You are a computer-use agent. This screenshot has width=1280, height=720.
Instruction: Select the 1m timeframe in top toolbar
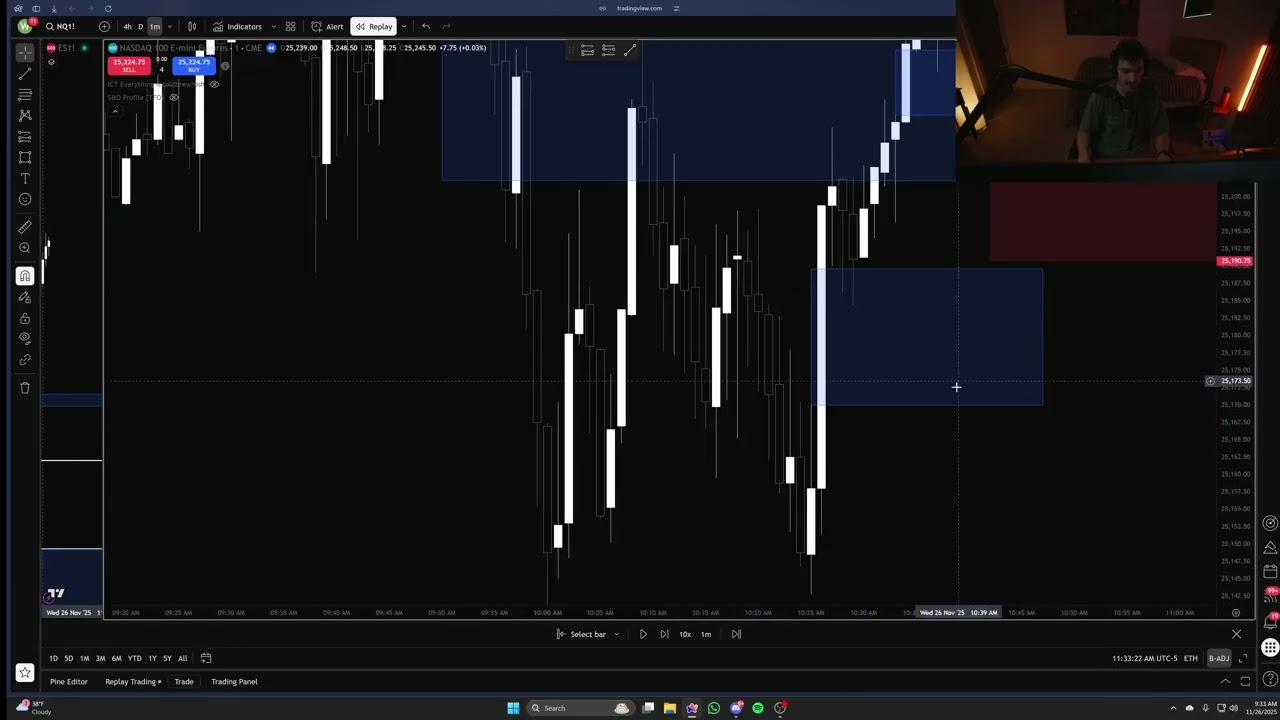(154, 26)
